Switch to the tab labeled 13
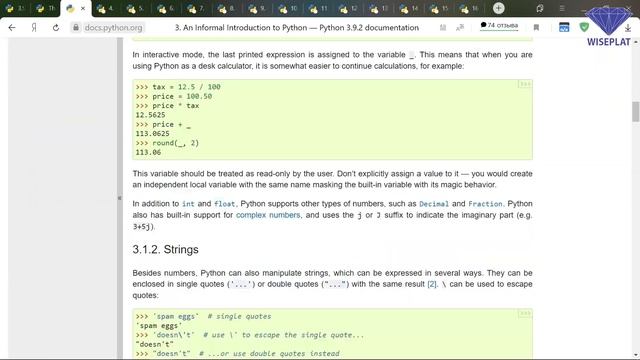Image resolution: width=640 pixels, height=360 pixels. [x=378, y=8]
